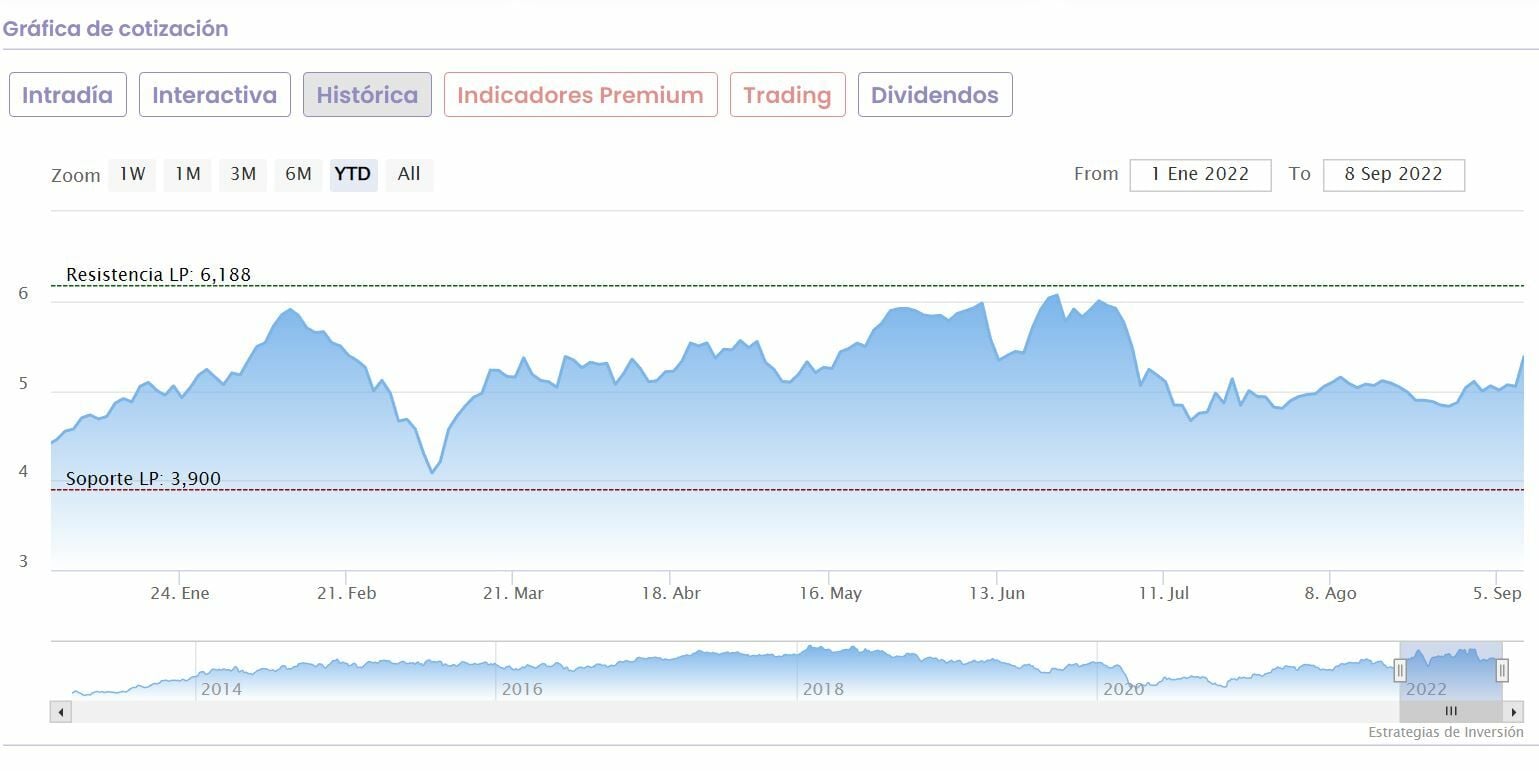Click the navigator scrollbar thumb grip

[1451, 712]
